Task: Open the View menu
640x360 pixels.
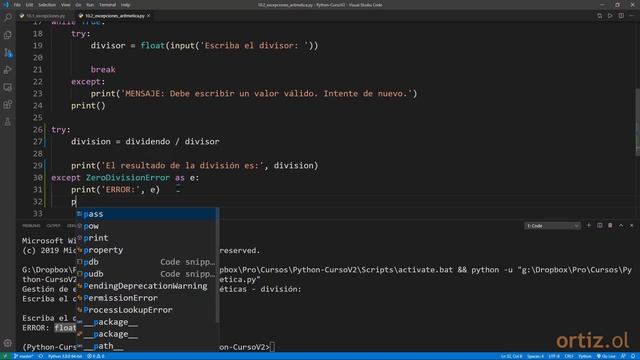Action: pyautogui.click(x=65, y=5)
